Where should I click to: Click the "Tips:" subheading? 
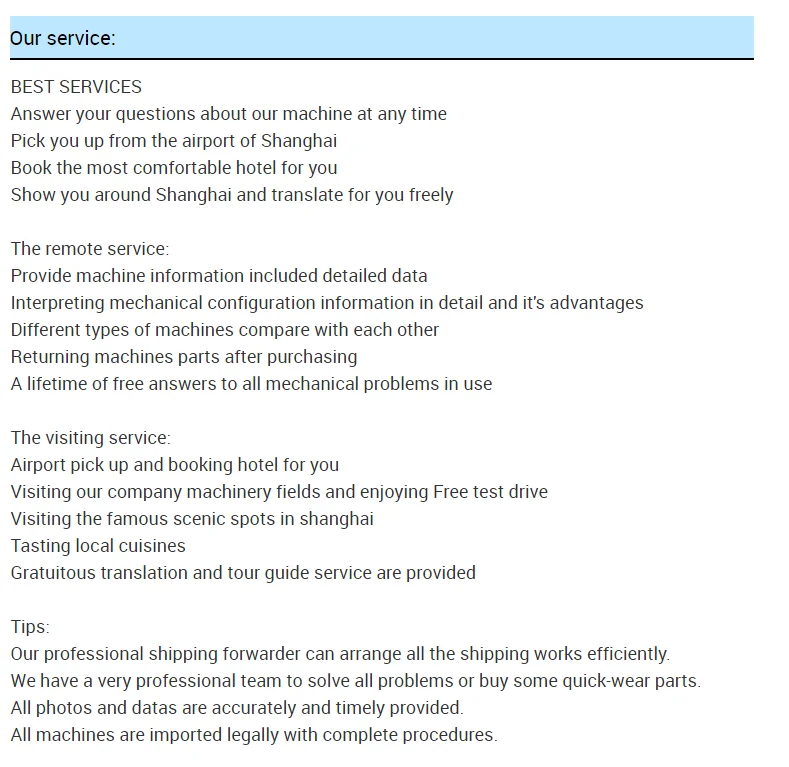30,627
